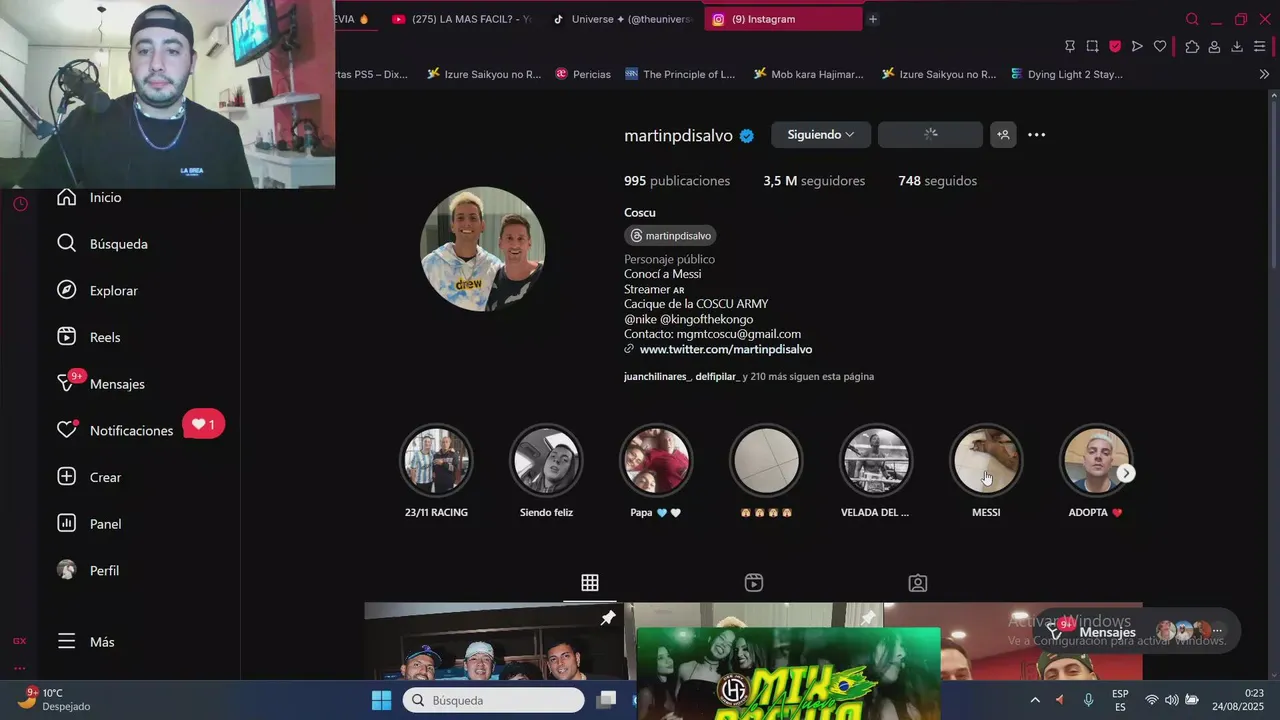Open the browser account profile icon

pyautogui.click(x=1214, y=46)
